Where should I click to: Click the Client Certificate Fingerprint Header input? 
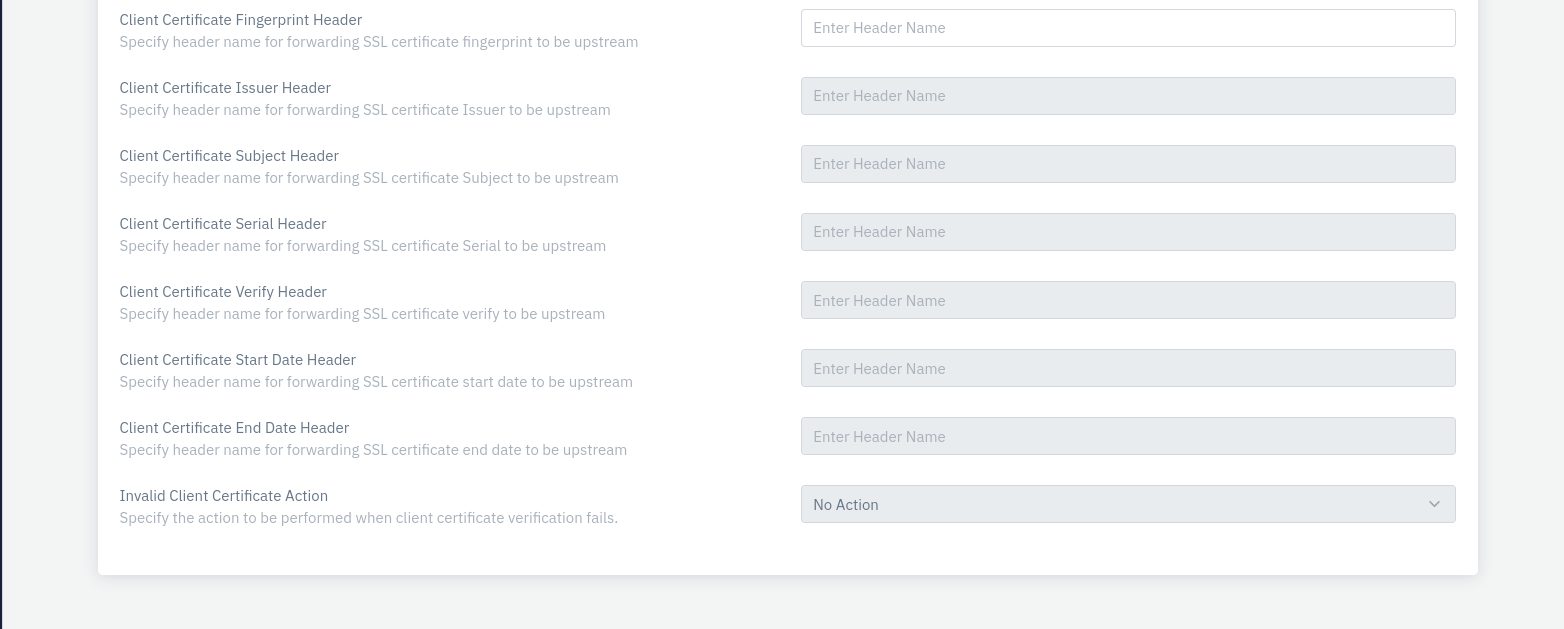pyautogui.click(x=1127, y=28)
